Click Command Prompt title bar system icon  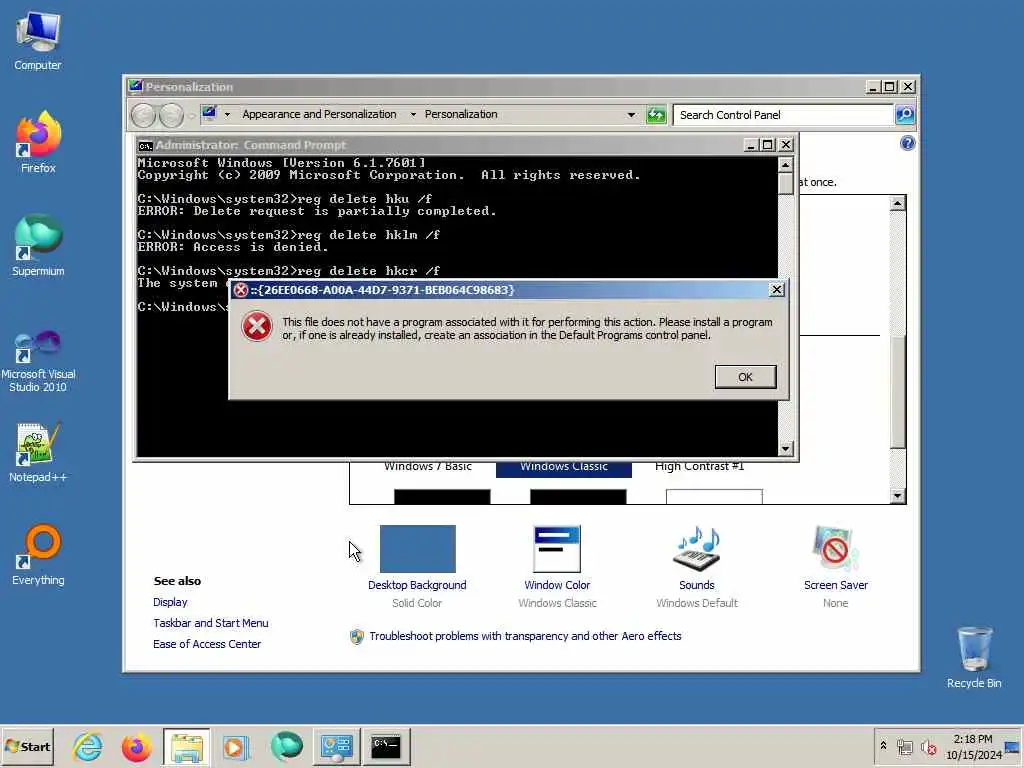(x=146, y=145)
